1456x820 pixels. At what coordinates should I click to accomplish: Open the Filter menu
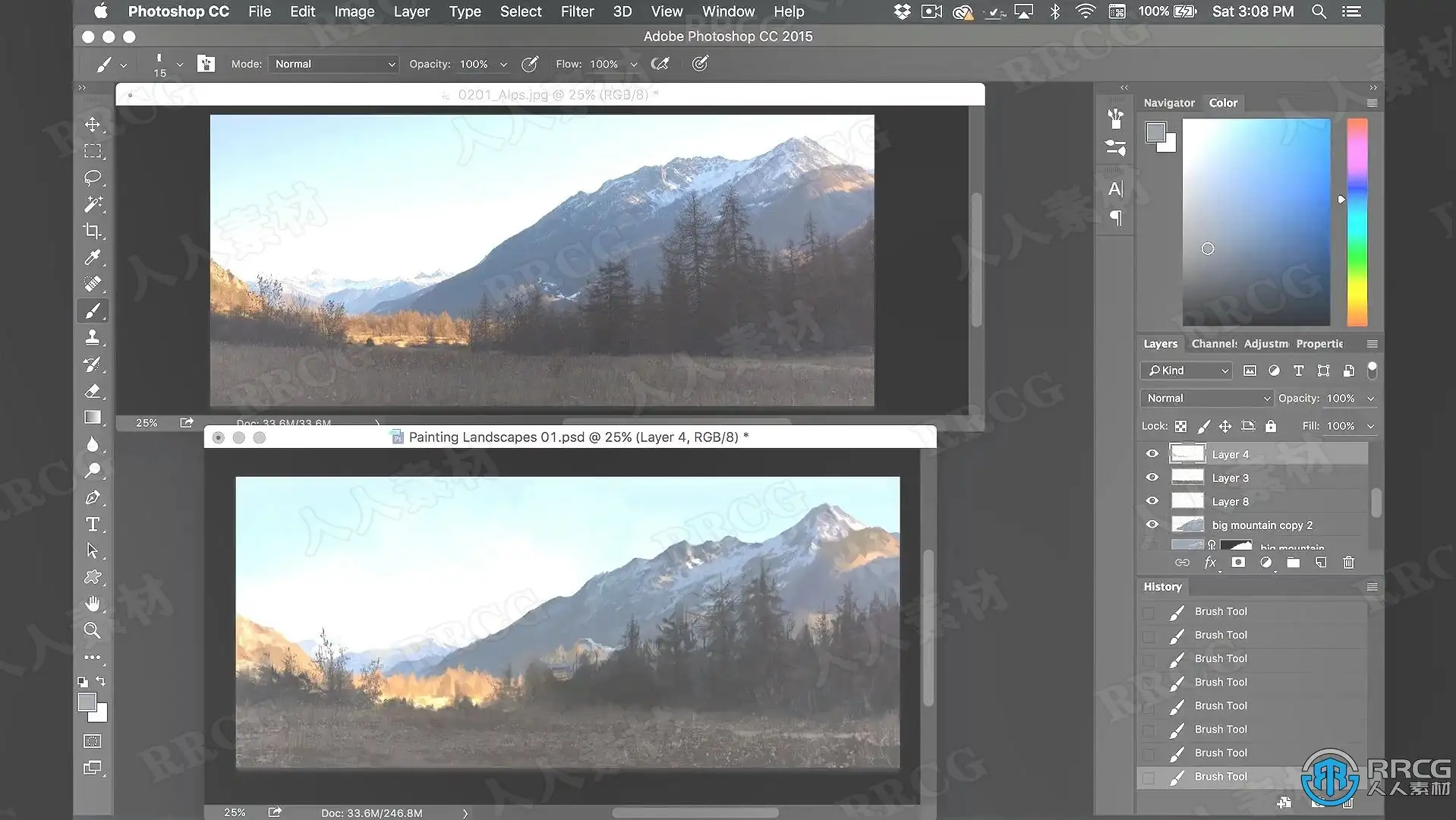(577, 11)
